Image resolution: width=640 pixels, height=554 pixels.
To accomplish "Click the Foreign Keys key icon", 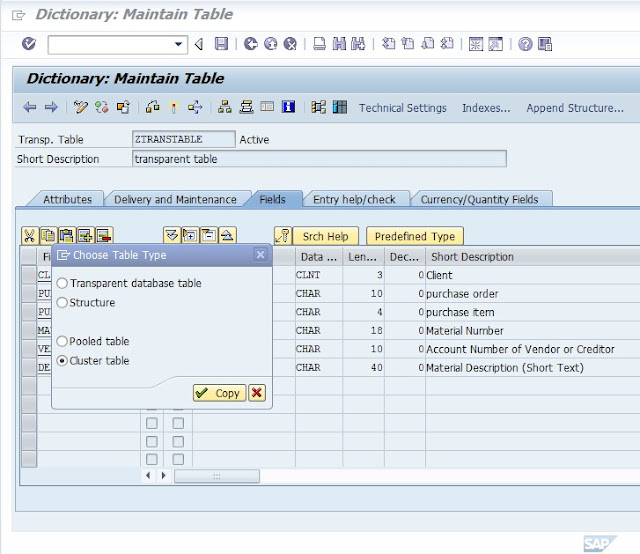I will click(x=283, y=236).
